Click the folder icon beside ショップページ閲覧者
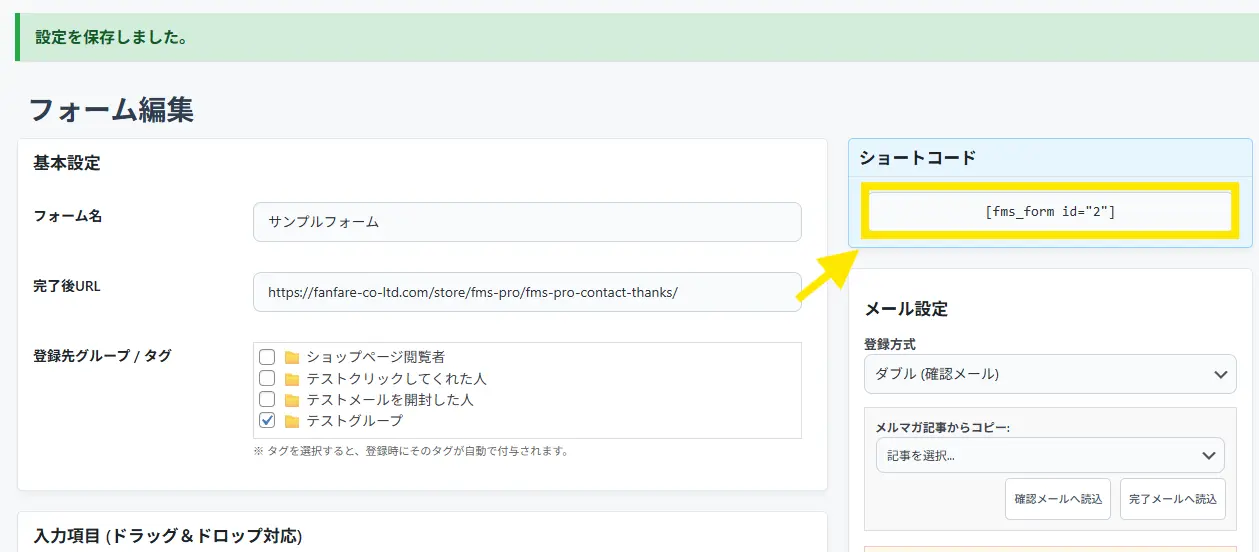 292,357
